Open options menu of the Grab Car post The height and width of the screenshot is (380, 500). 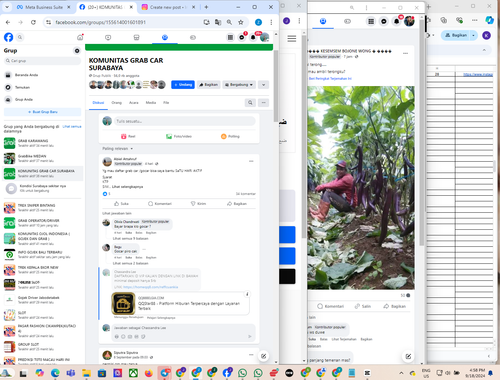[x=251, y=161]
